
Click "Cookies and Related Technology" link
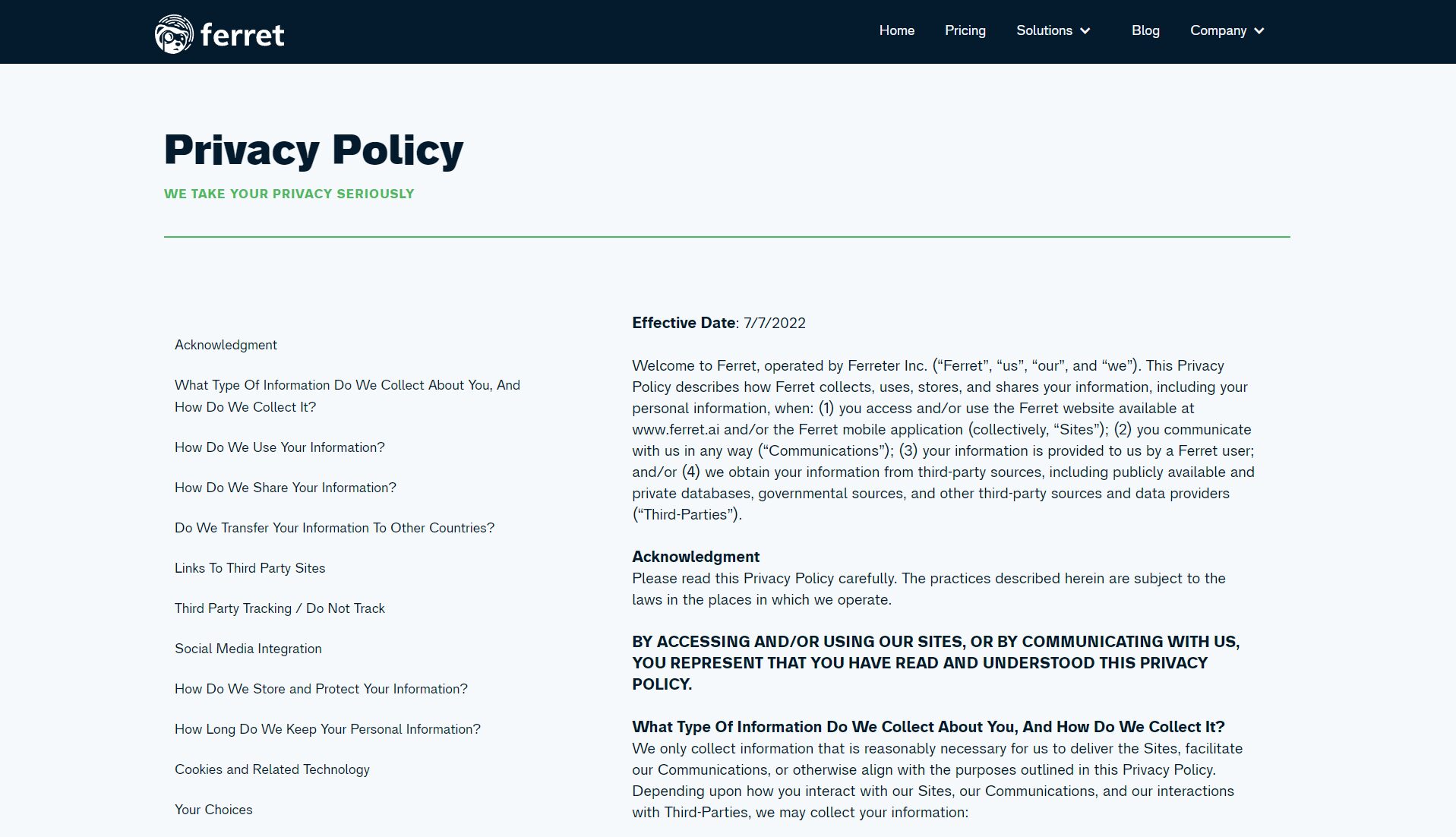tap(271, 769)
